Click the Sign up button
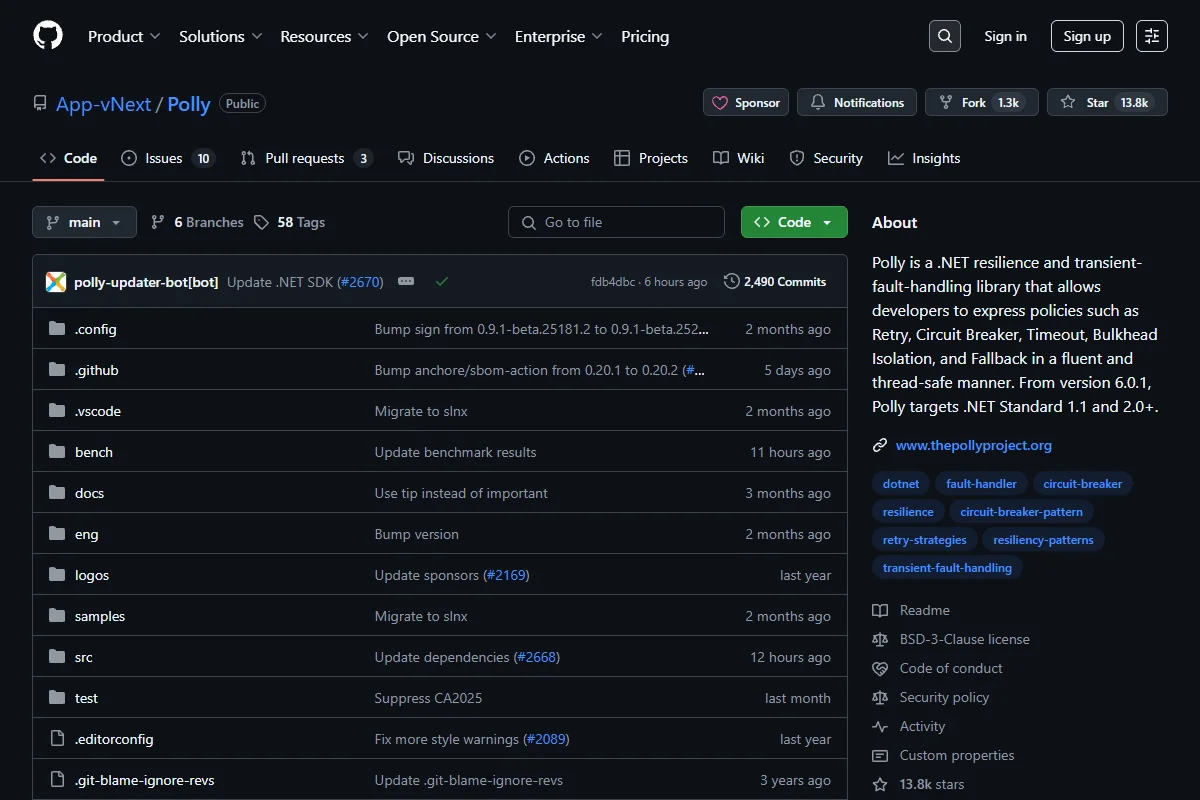Screen dimensions: 1200x800 coord(1087,36)
